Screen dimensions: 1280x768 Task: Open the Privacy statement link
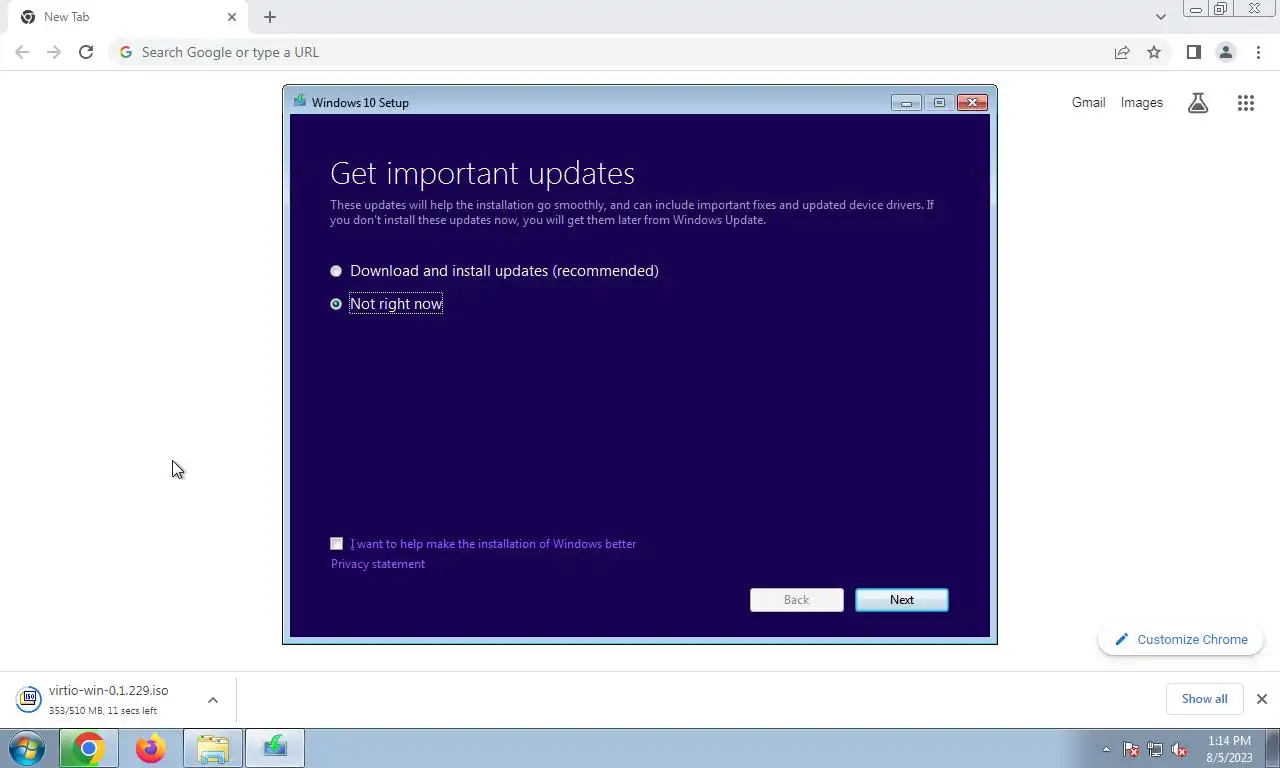click(378, 564)
